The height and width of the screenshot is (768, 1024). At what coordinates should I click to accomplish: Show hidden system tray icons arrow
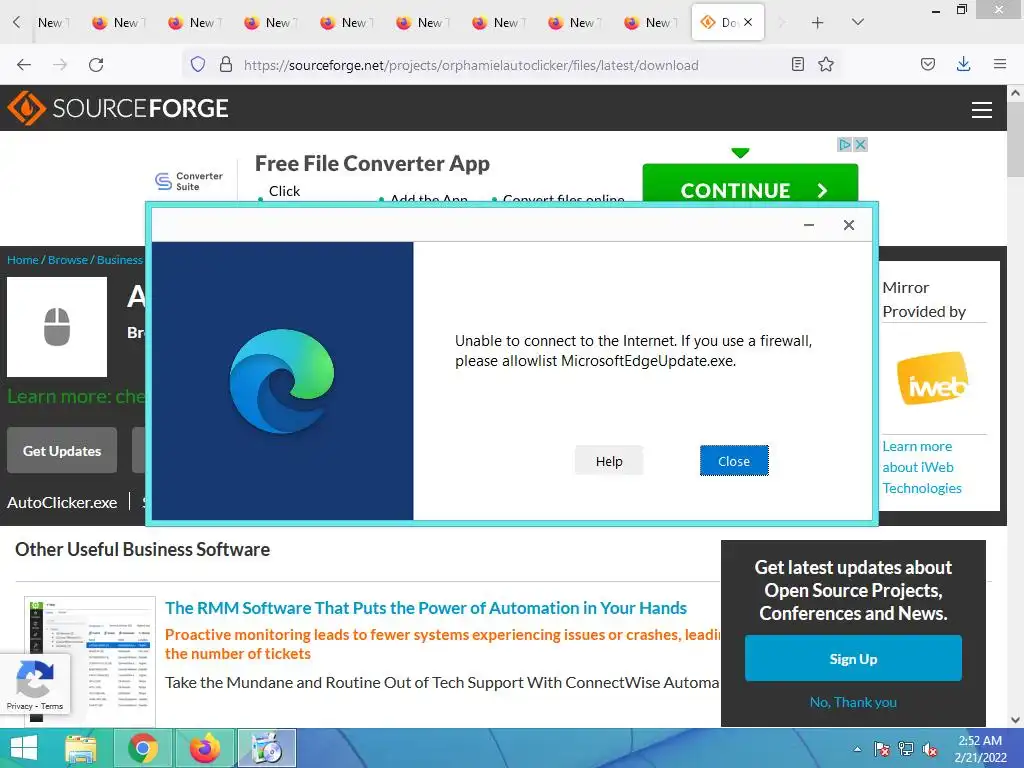point(857,749)
